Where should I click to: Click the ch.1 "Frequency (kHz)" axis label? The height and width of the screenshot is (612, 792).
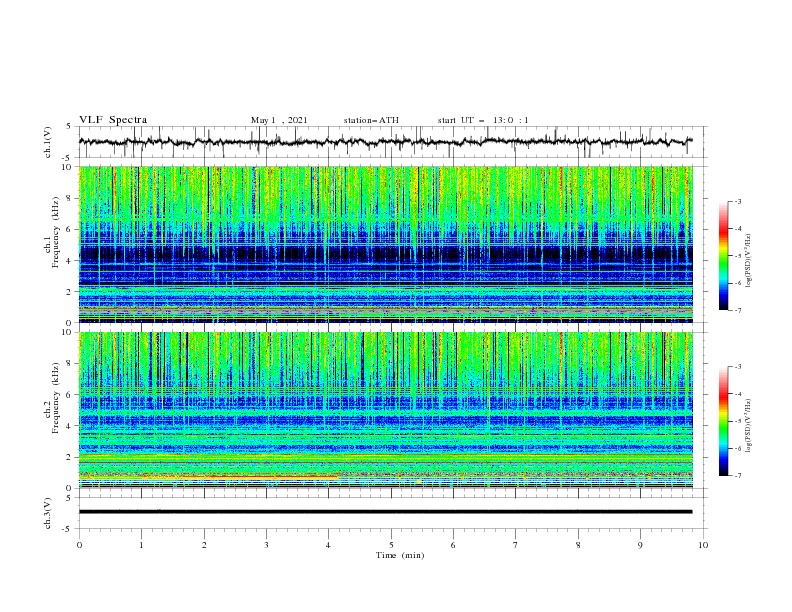point(55,233)
